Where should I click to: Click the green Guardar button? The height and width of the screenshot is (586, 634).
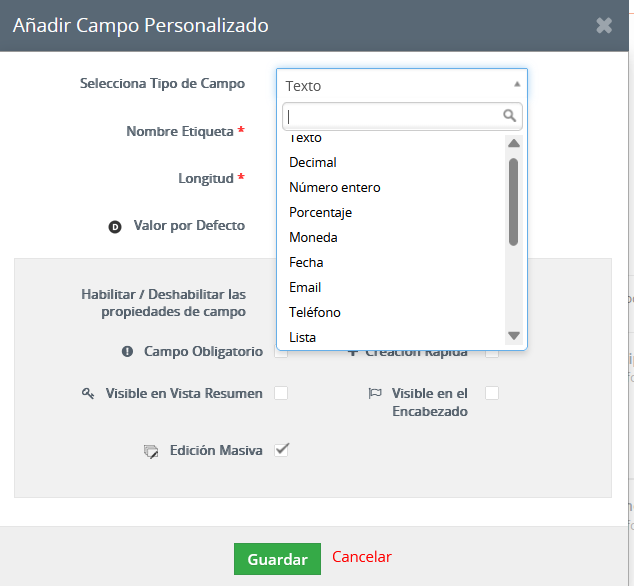[277, 559]
